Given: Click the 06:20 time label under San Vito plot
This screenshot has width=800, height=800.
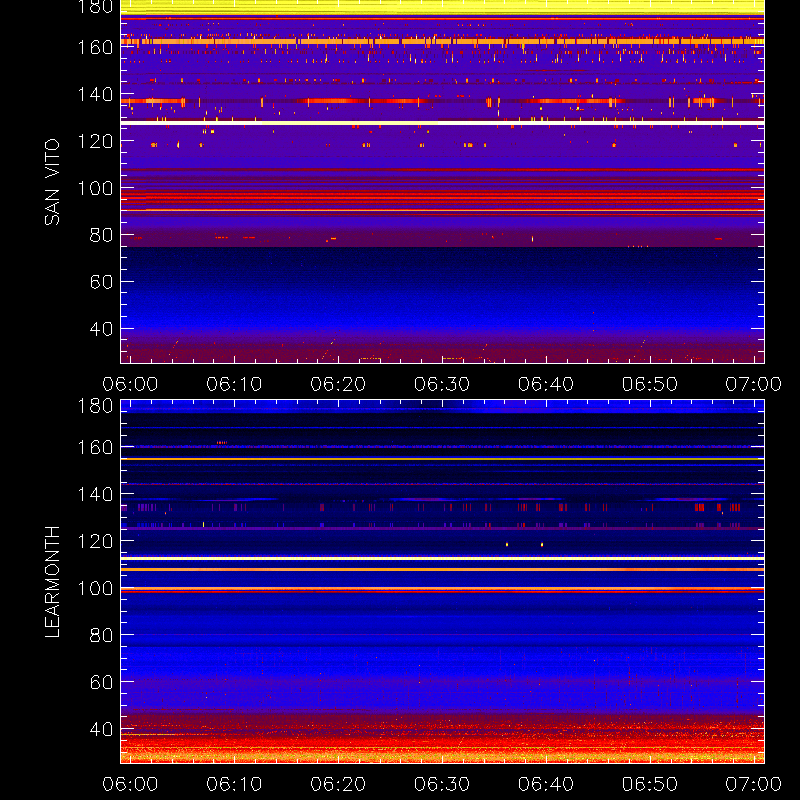Looking at the screenshot, I should point(338,384).
